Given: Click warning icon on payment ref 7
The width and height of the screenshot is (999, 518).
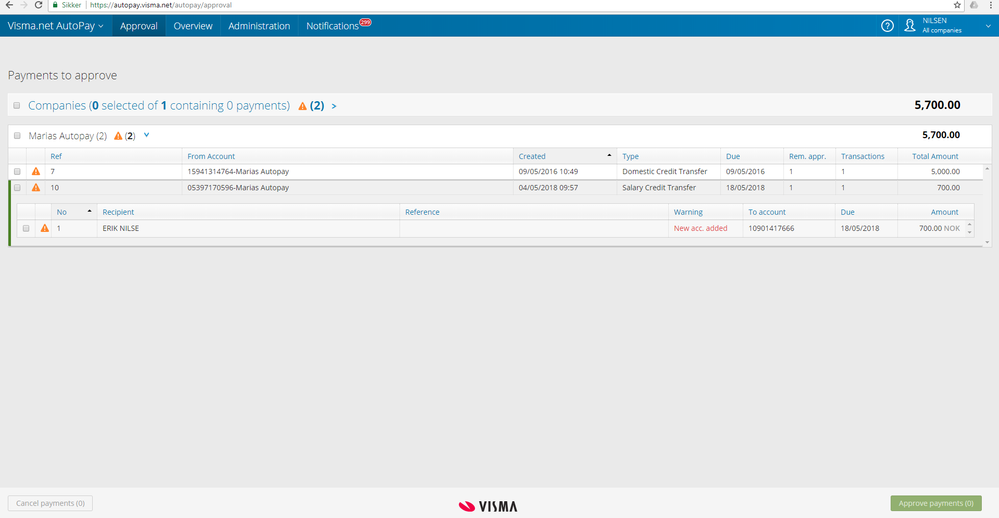Looking at the screenshot, I should [x=36, y=171].
